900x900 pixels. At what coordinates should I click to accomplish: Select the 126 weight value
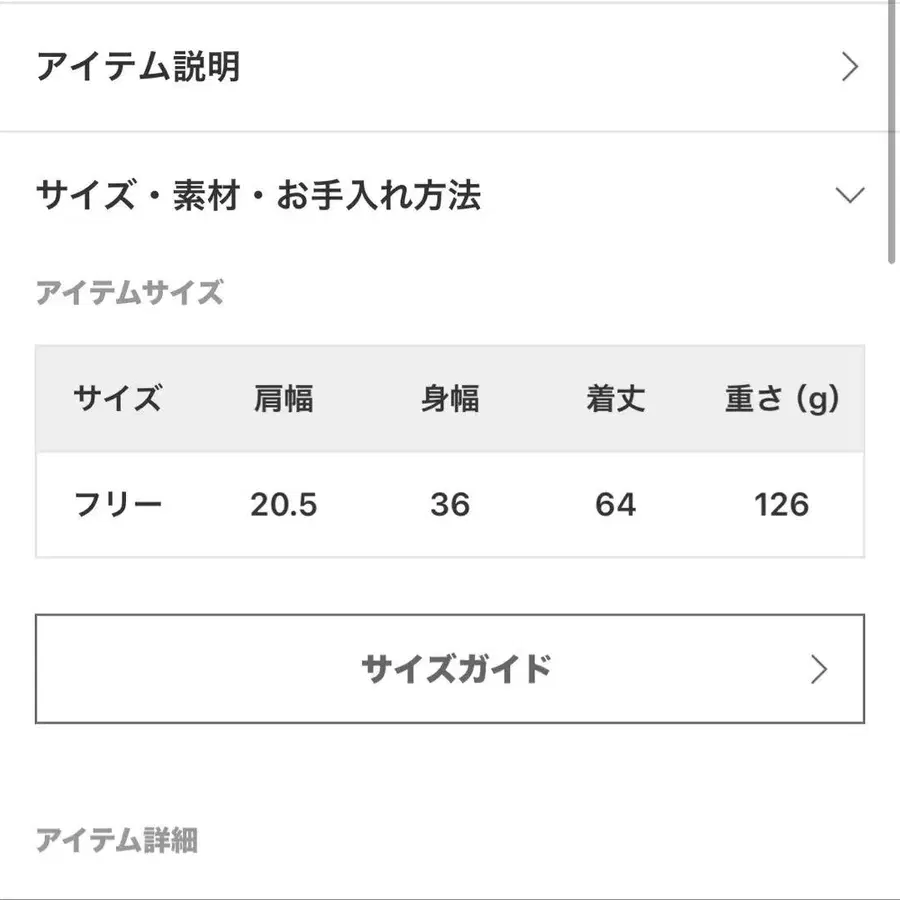point(782,505)
